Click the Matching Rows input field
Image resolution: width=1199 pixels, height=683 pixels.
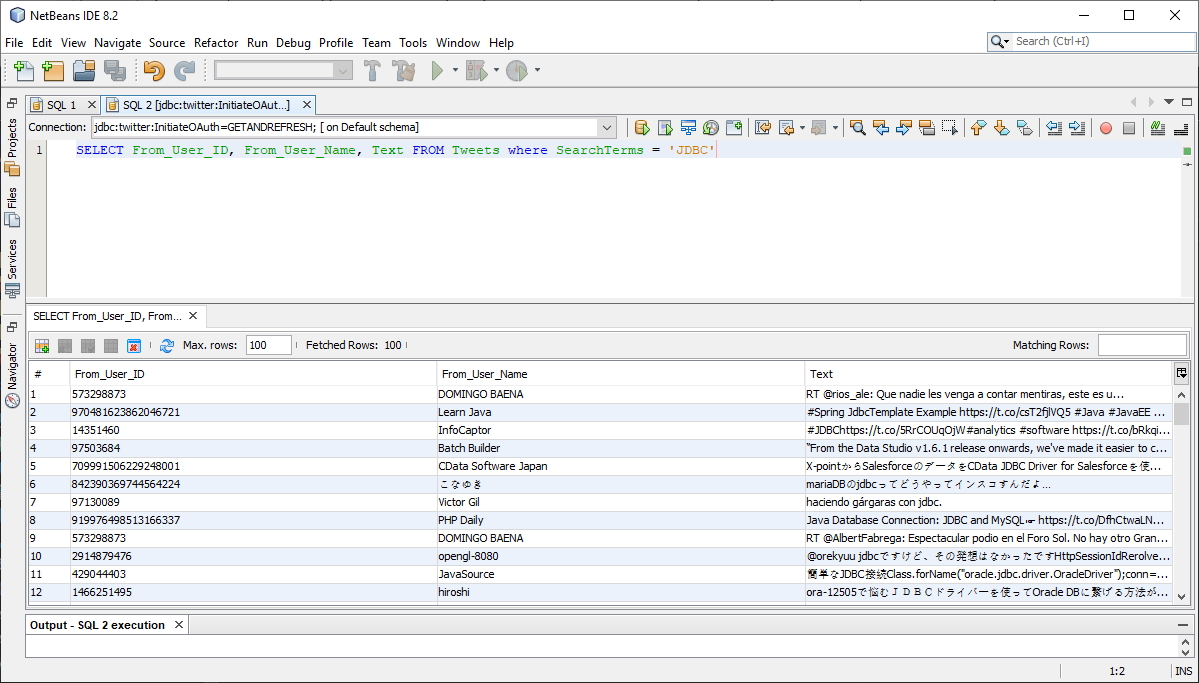1141,345
